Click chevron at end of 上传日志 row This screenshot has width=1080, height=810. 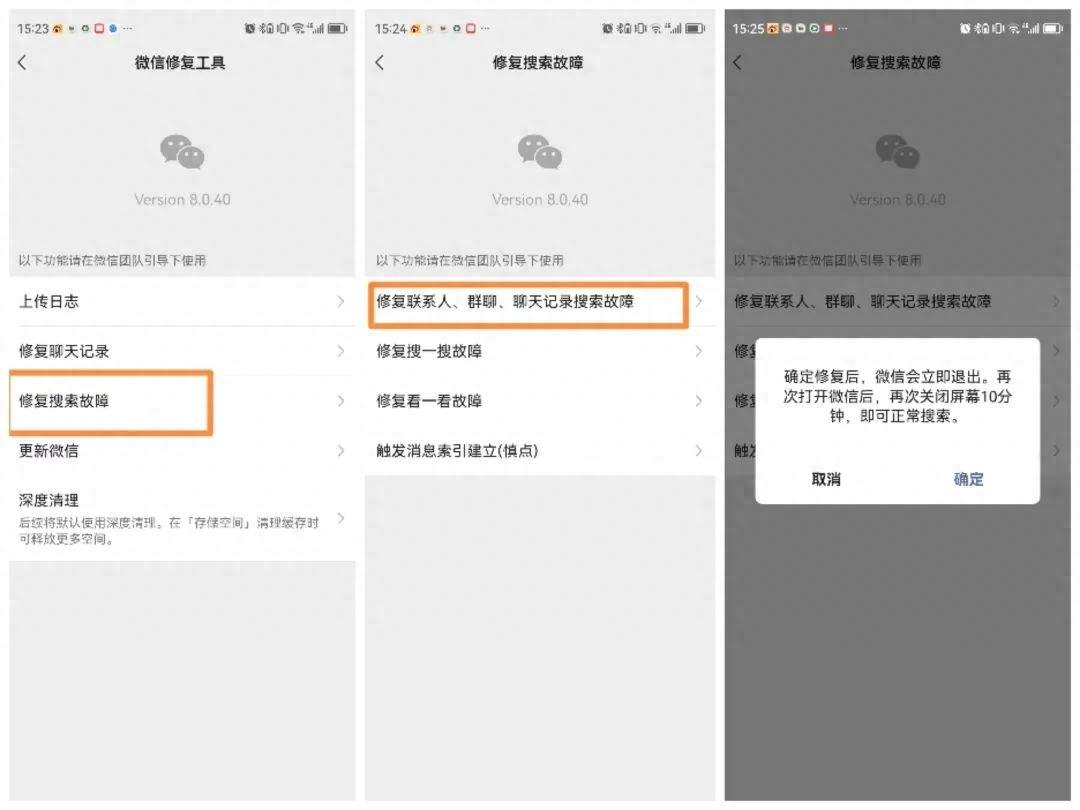click(x=341, y=301)
